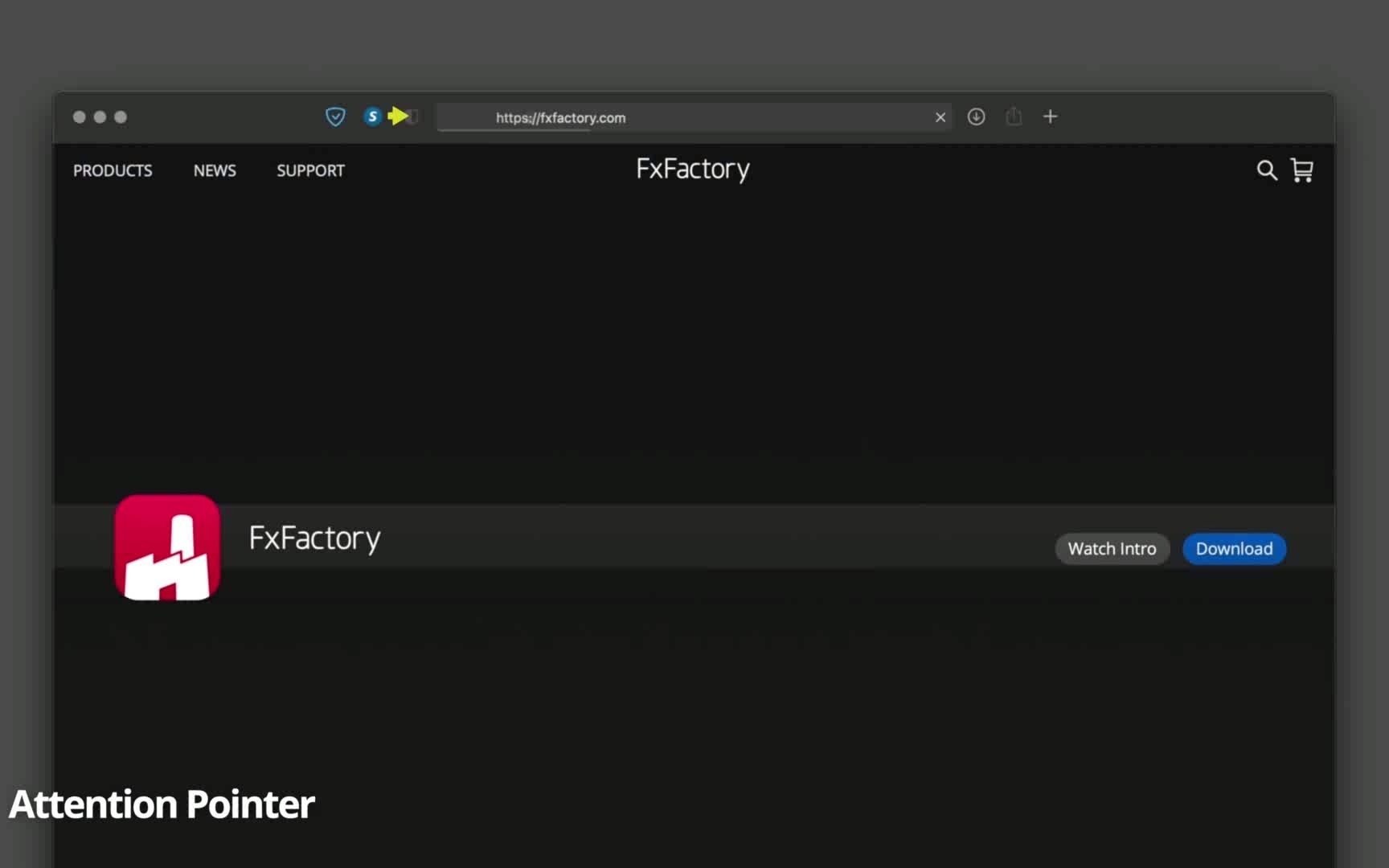The width and height of the screenshot is (1389, 868).
Task: Click the FxFactory site logo header
Action: pyautogui.click(x=693, y=170)
